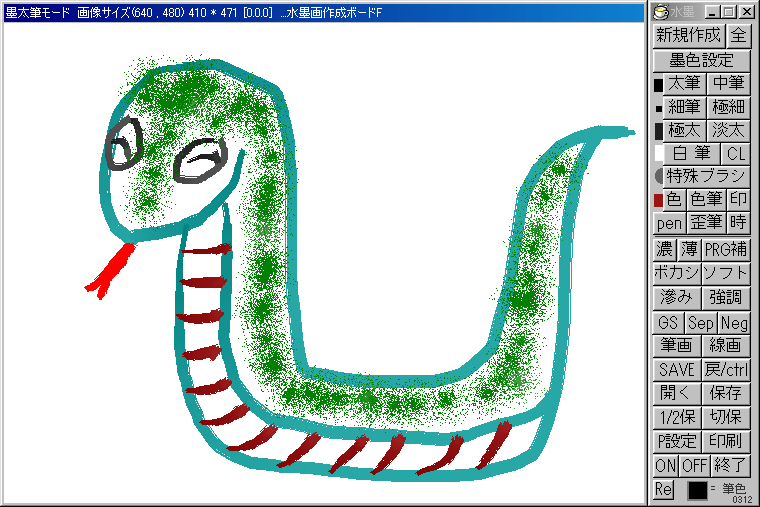Print the image with 印刷
760x507 pixels.
pyautogui.click(x=726, y=441)
